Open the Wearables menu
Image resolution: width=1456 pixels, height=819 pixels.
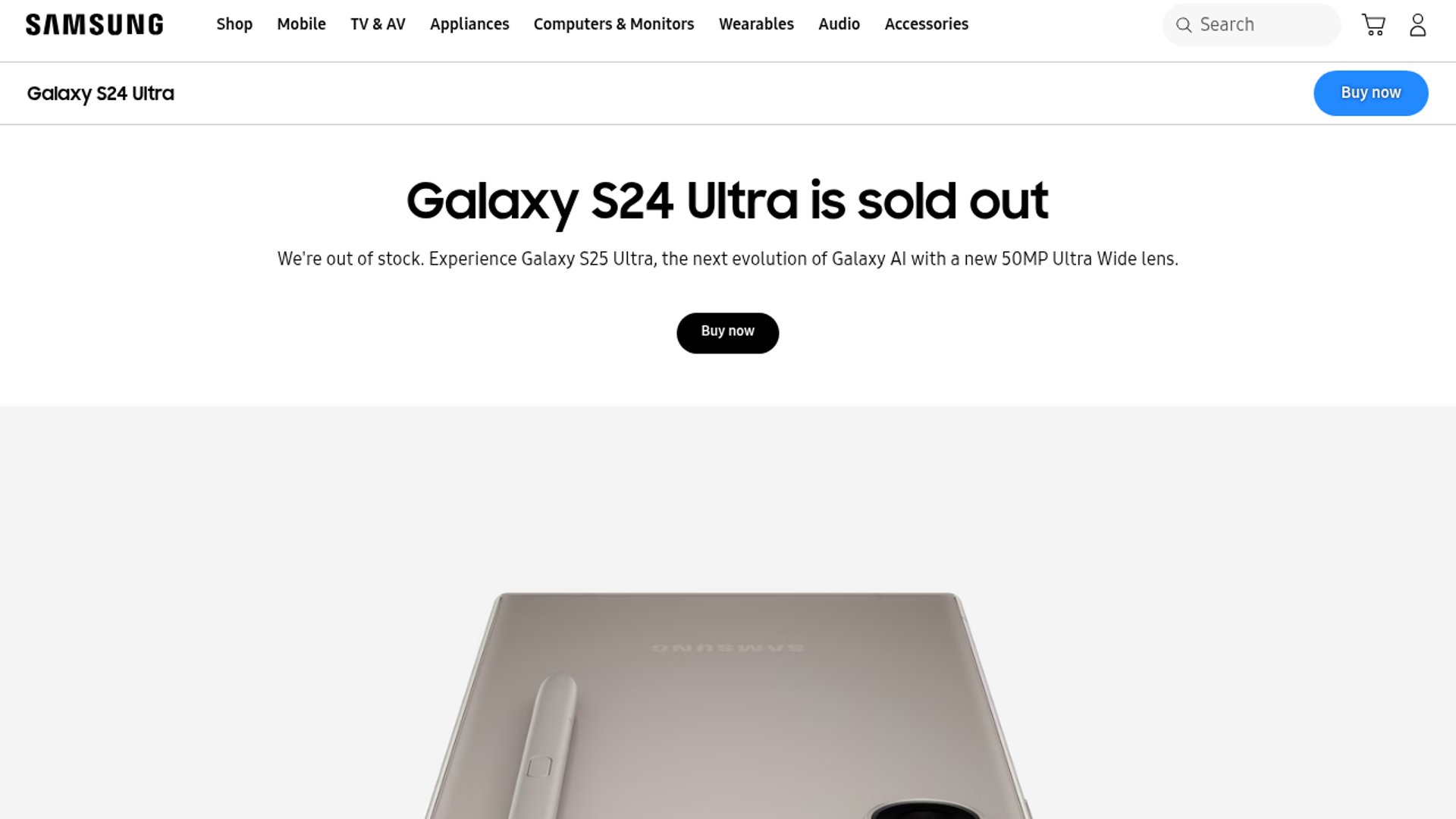[756, 24]
